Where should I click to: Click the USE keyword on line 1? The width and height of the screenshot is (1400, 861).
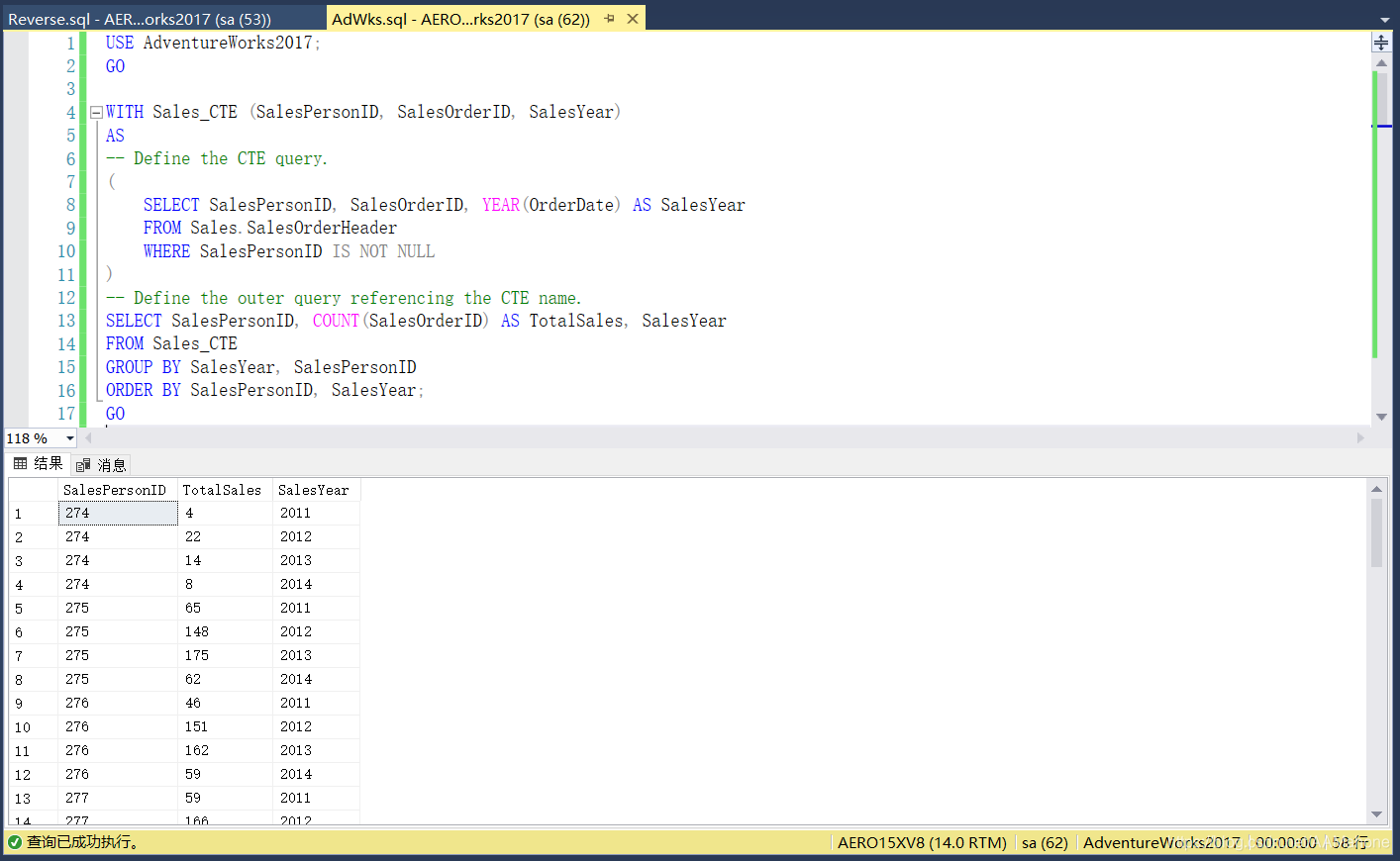[x=120, y=43]
